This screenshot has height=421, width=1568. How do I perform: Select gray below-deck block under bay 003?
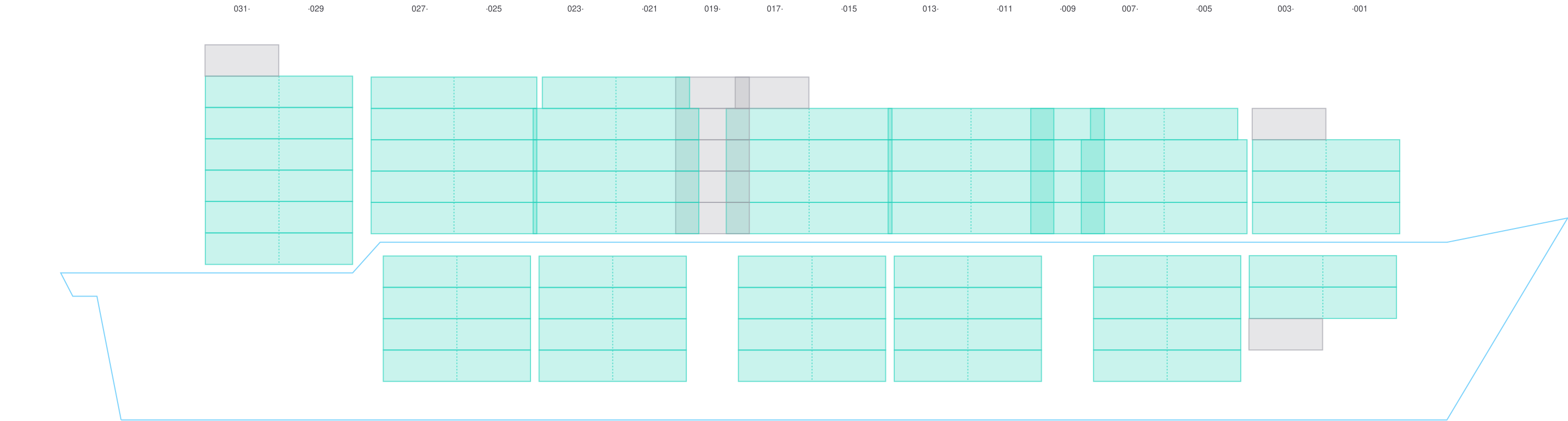point(1286,335)
